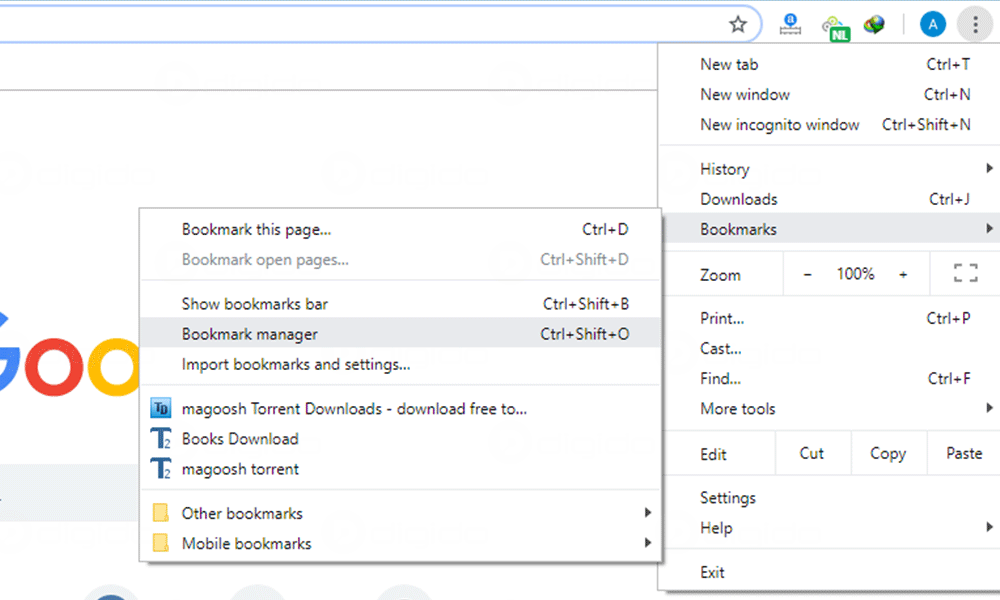The image size is (1000, 600).
Task: Increase zoom with the plus button
Action: (903, 274)
